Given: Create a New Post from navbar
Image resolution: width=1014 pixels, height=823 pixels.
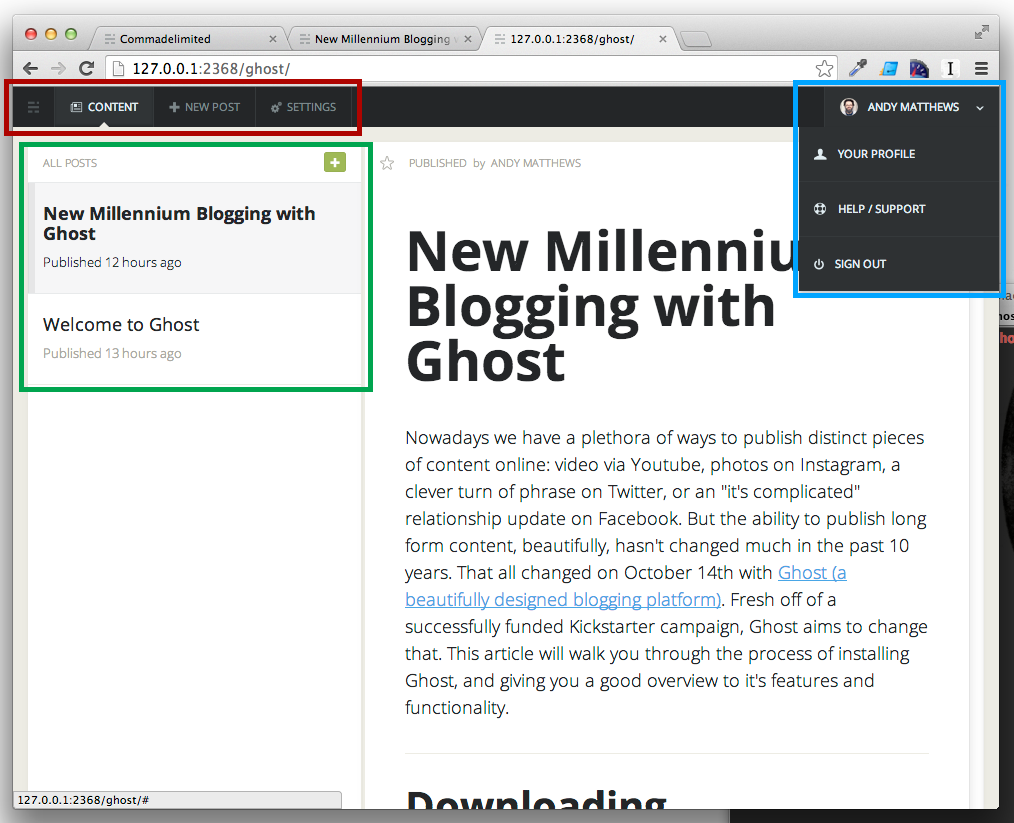Looking at the screenshot, I should point(204,107).
